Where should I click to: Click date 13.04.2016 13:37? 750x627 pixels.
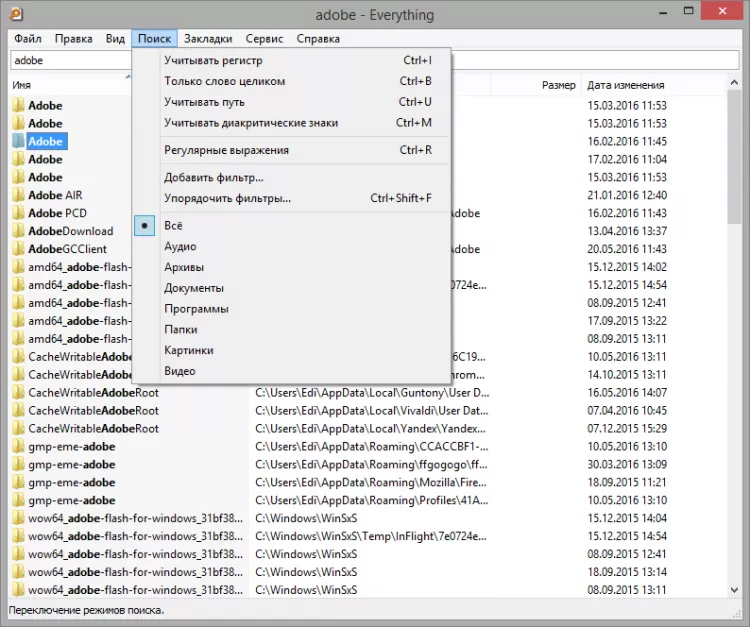tap(627, 231)
